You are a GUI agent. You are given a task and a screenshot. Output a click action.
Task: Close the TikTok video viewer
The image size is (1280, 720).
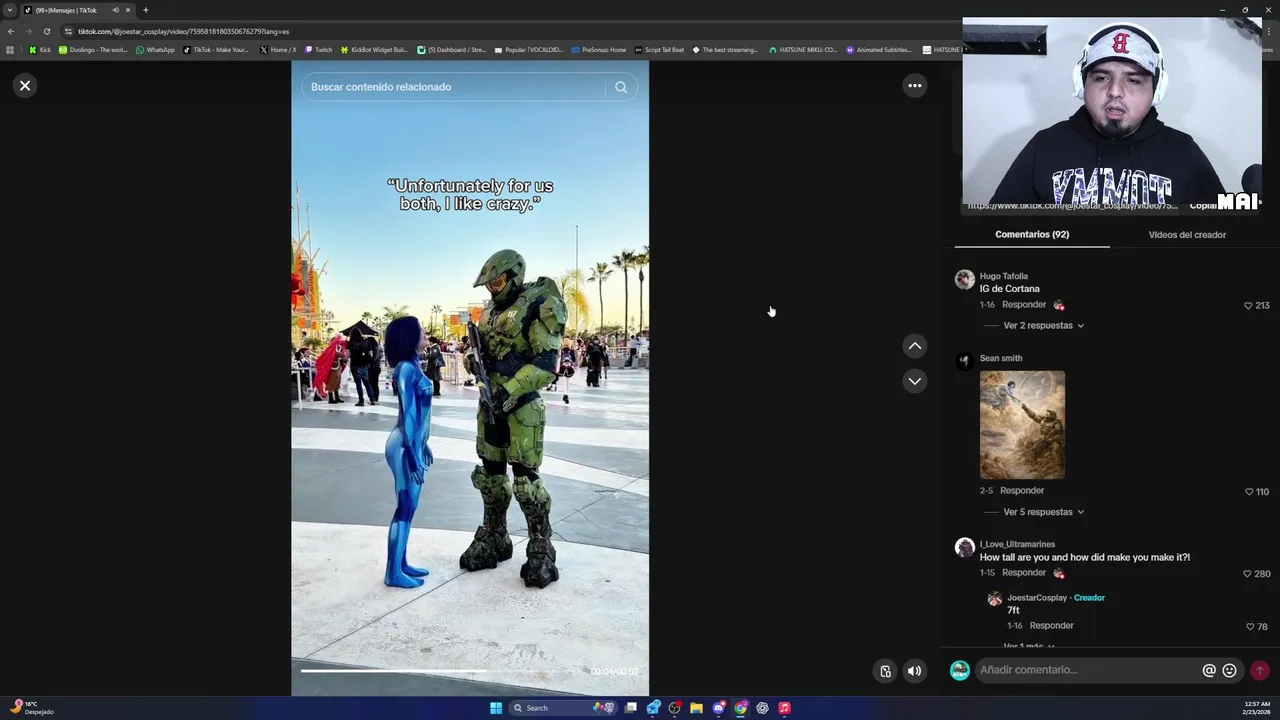(x=25, y=86)
